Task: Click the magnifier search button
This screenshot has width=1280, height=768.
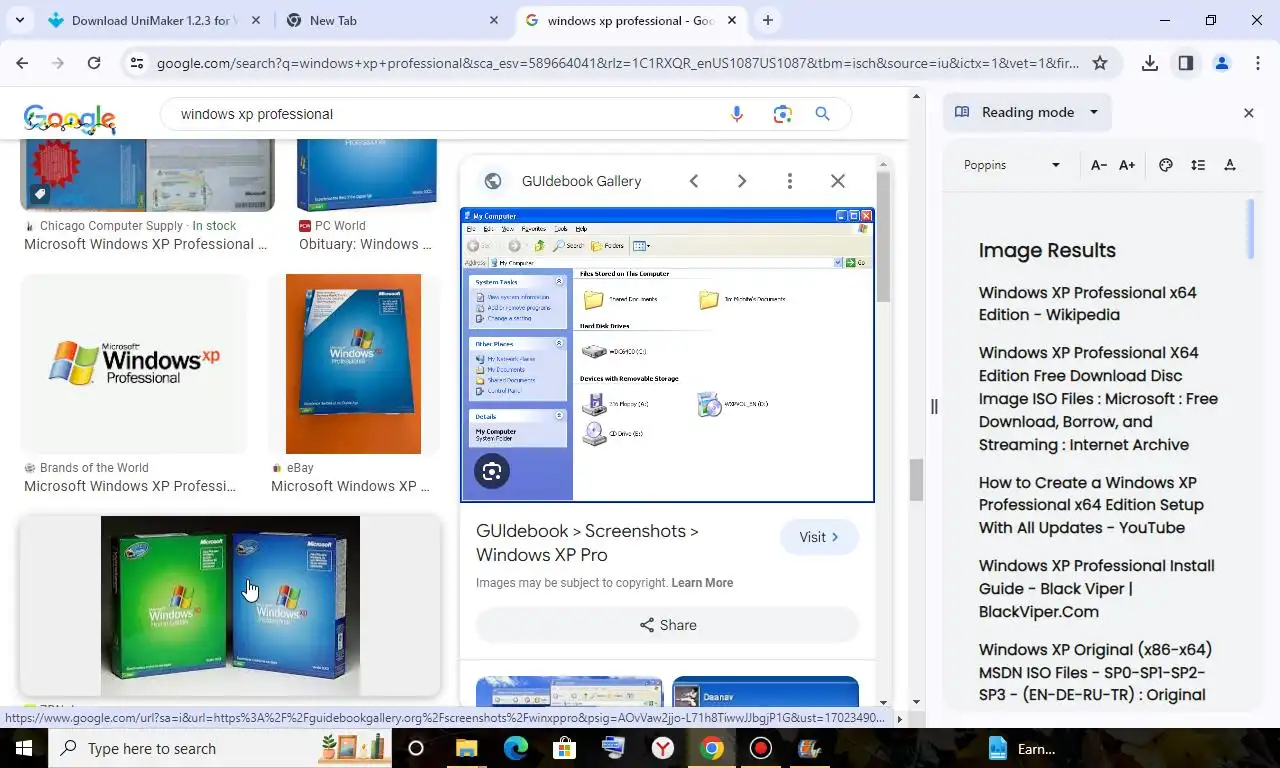Action: tap(823, 114)
